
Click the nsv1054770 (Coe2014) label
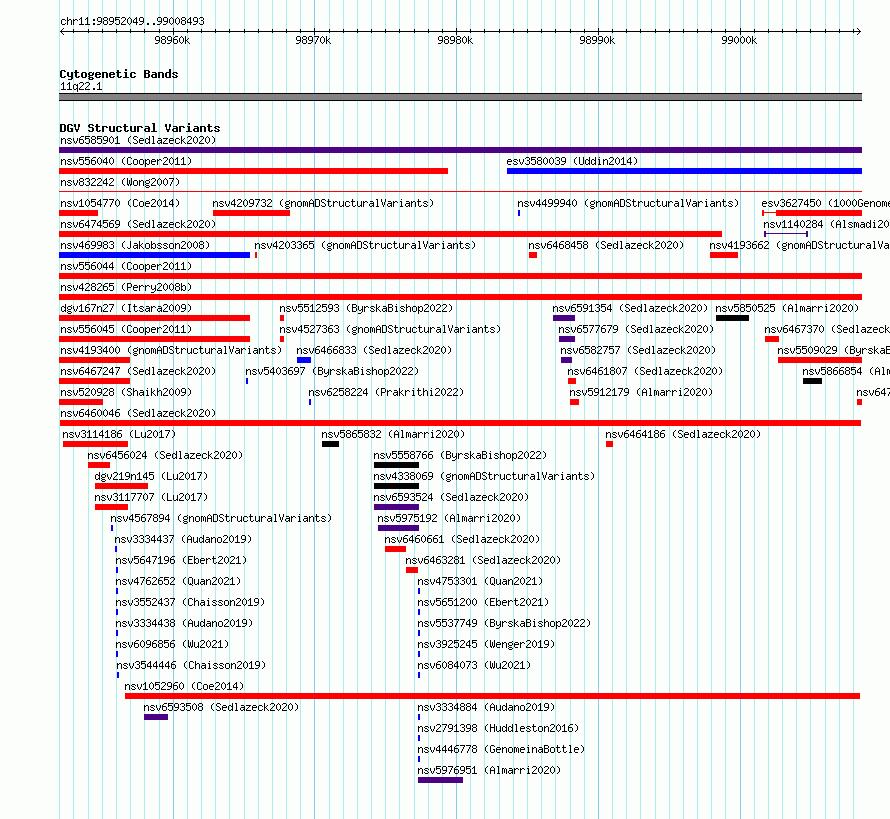point(120,203)
